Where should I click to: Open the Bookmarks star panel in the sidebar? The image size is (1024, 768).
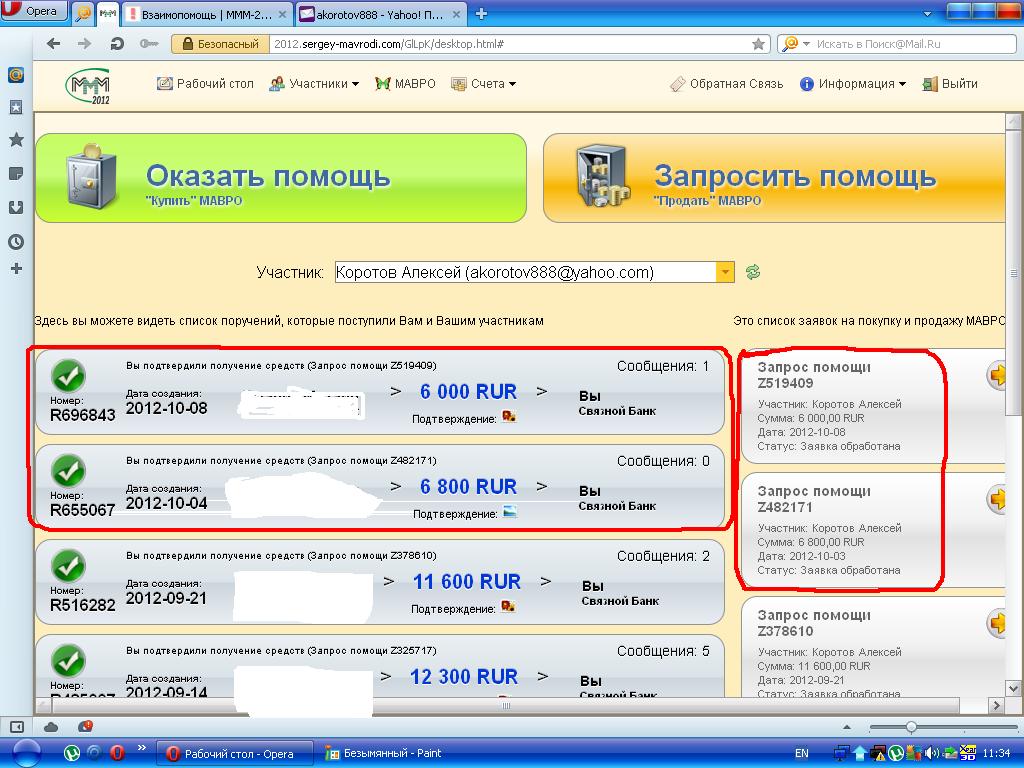click(16, 139)
